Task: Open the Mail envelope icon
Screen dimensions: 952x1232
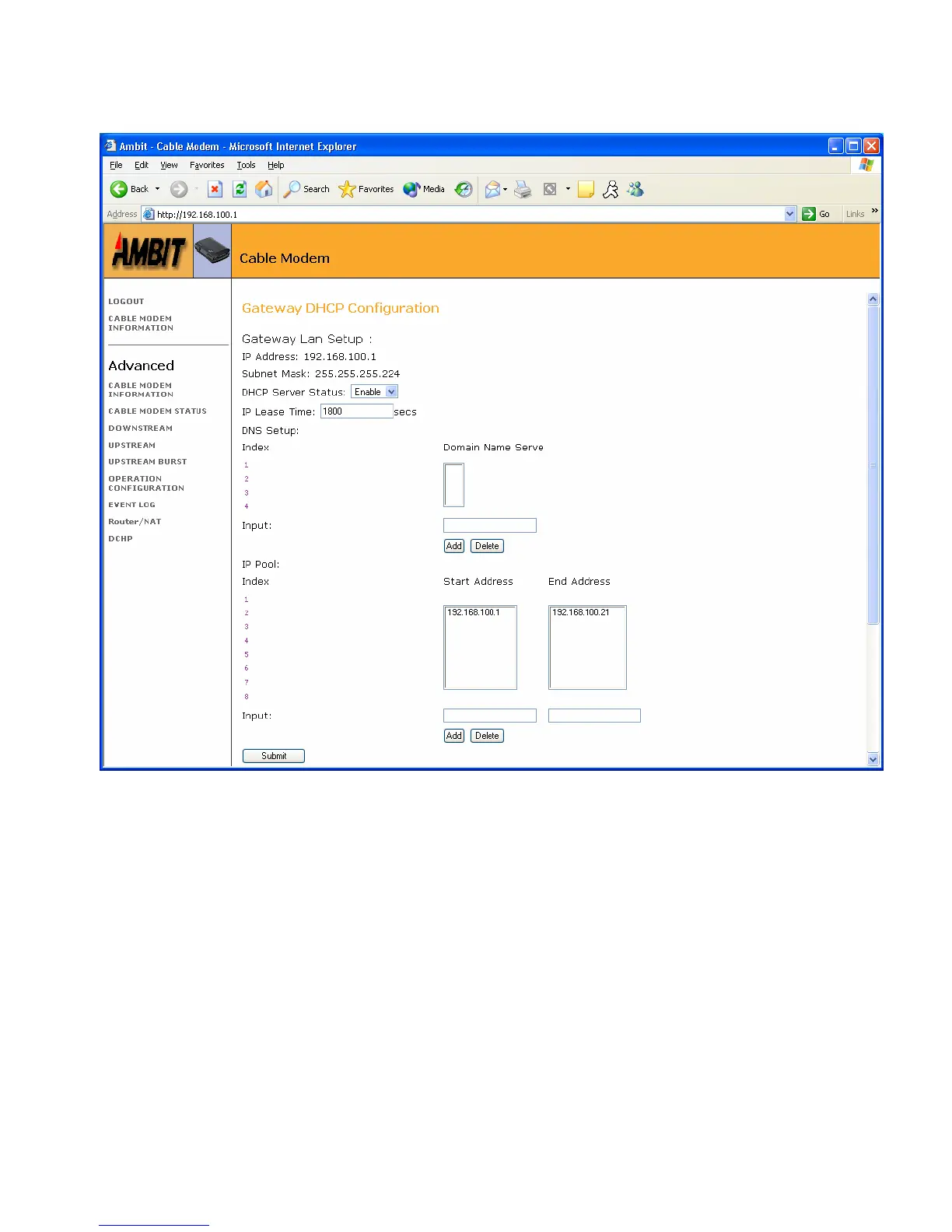Action: 492,189
